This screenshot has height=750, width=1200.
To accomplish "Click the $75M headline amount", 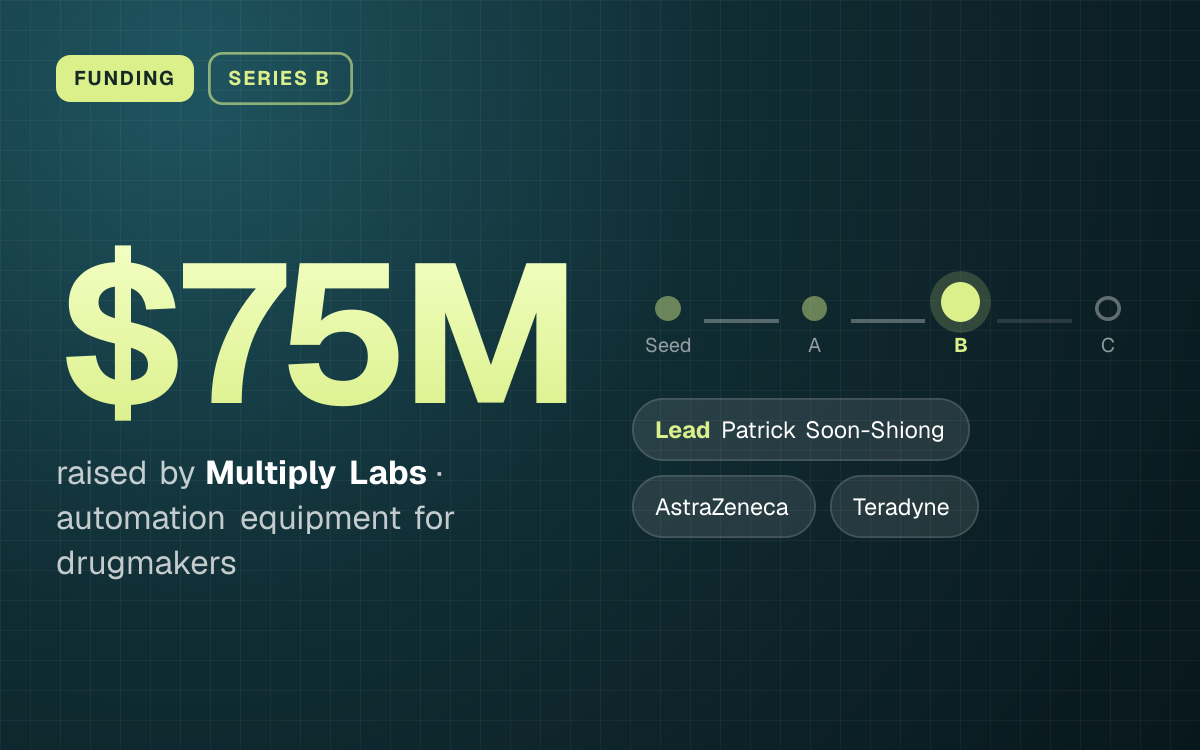I will pyautogui.click(x=318, y=332).
